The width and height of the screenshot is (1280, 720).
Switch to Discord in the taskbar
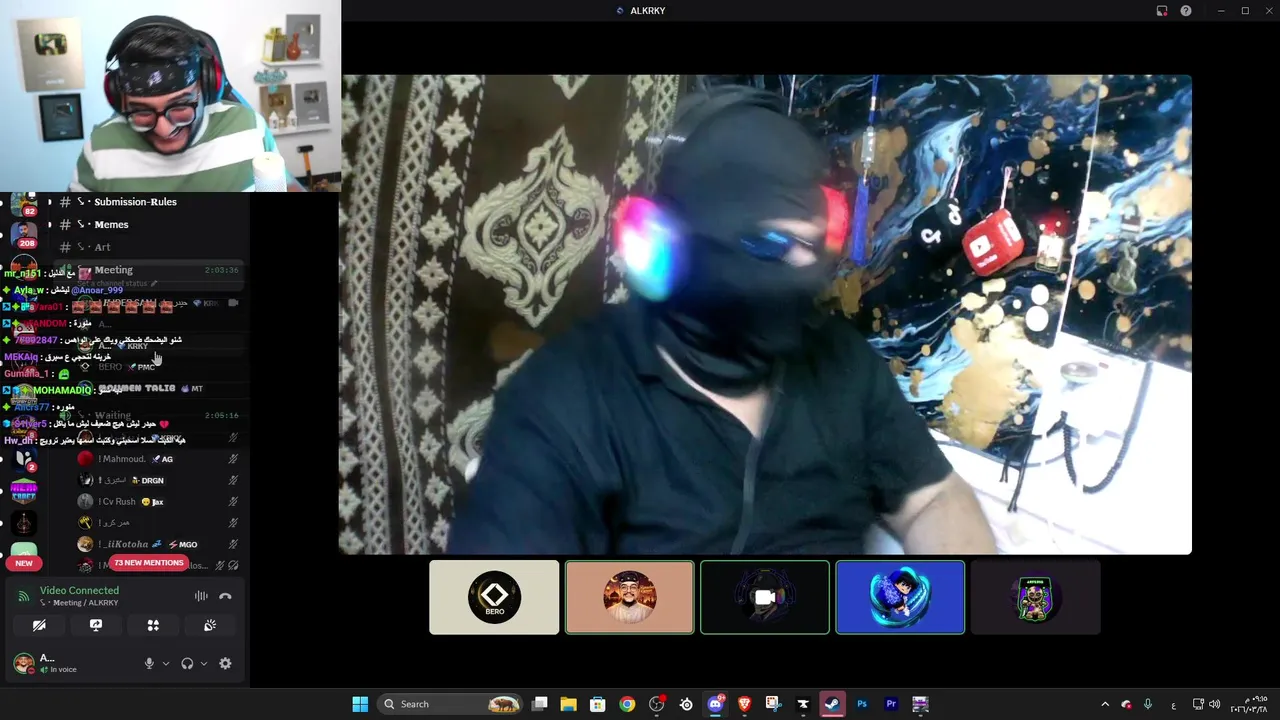pos(715,704)
